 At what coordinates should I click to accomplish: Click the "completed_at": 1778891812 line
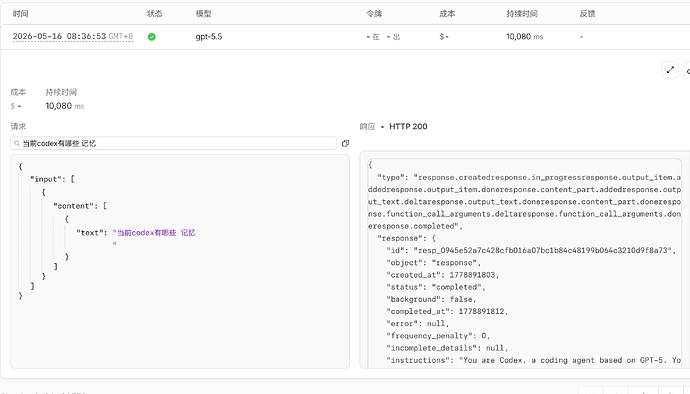click(x=447, y=311)
